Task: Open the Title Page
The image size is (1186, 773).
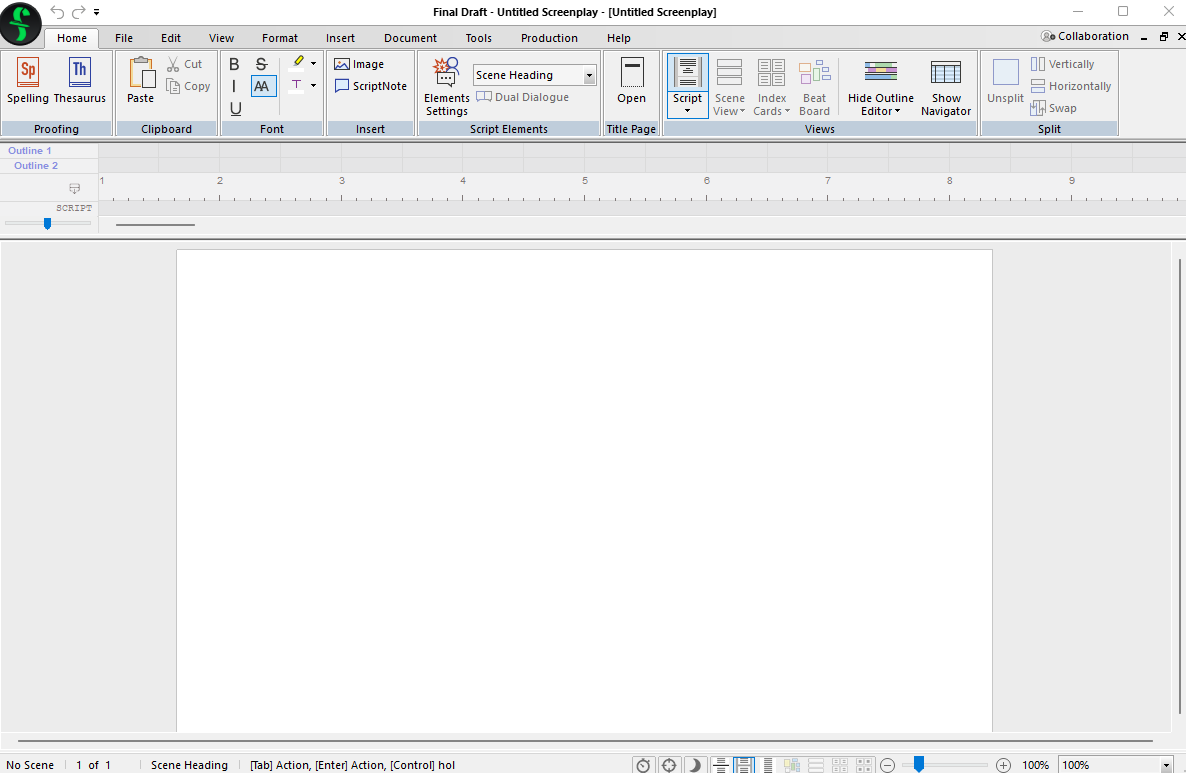Action: tap(631, 80)
